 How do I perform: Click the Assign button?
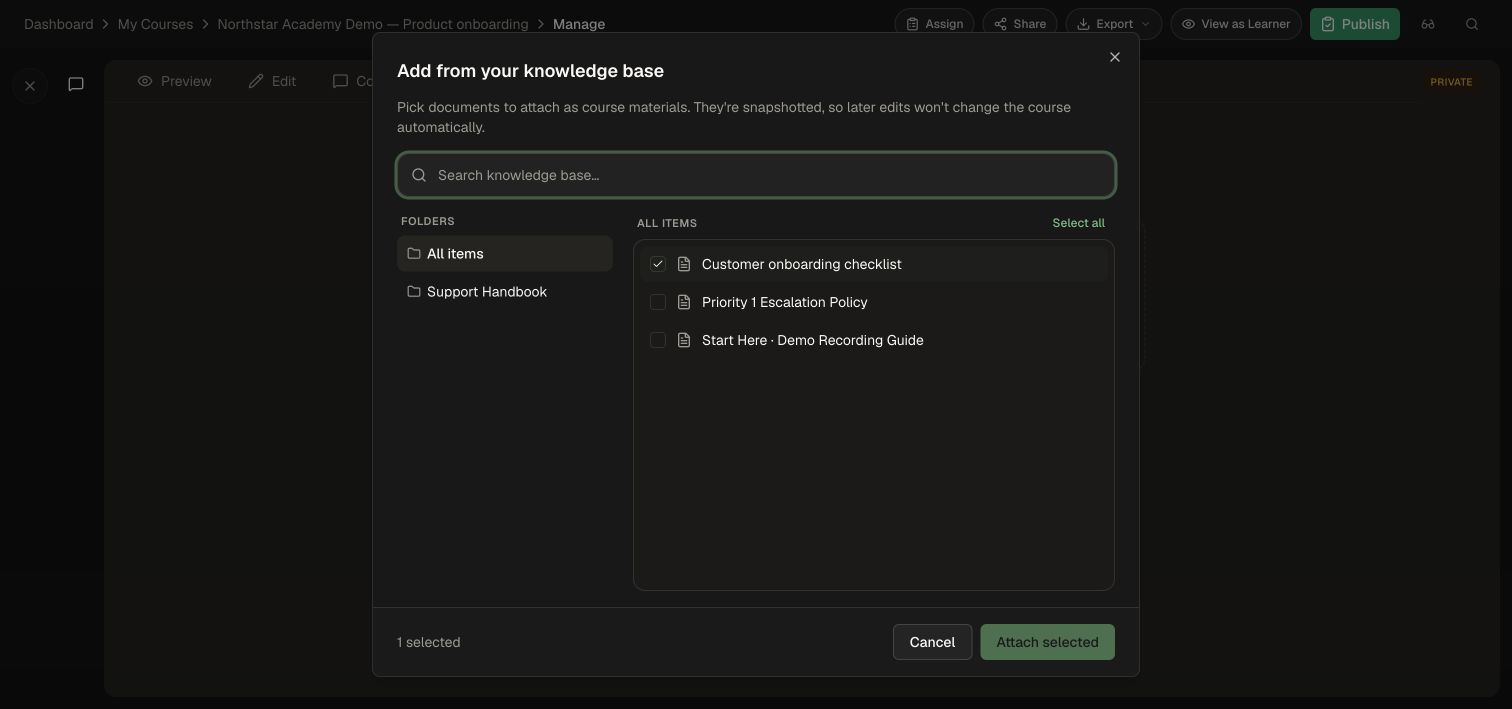coord(934,24)
